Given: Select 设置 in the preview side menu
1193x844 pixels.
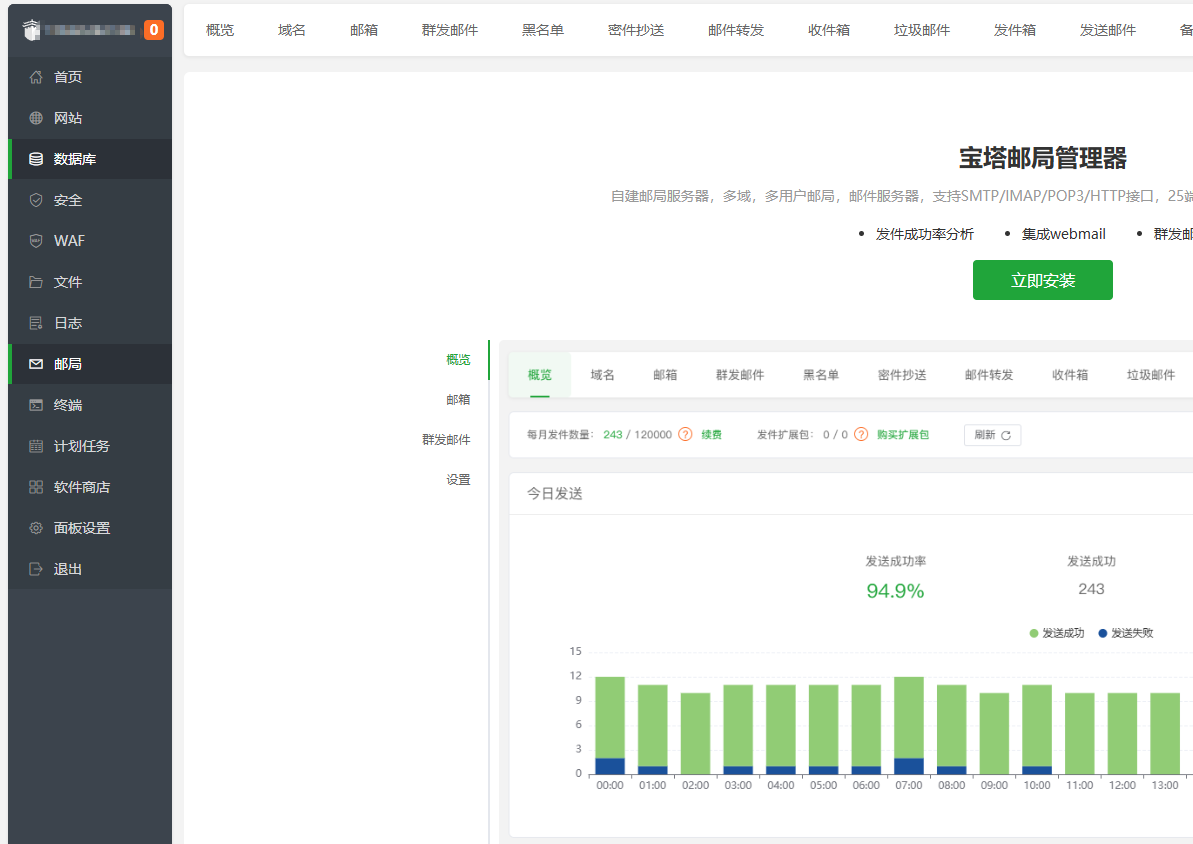Looking at the screenshot, I should click(458, 479).
